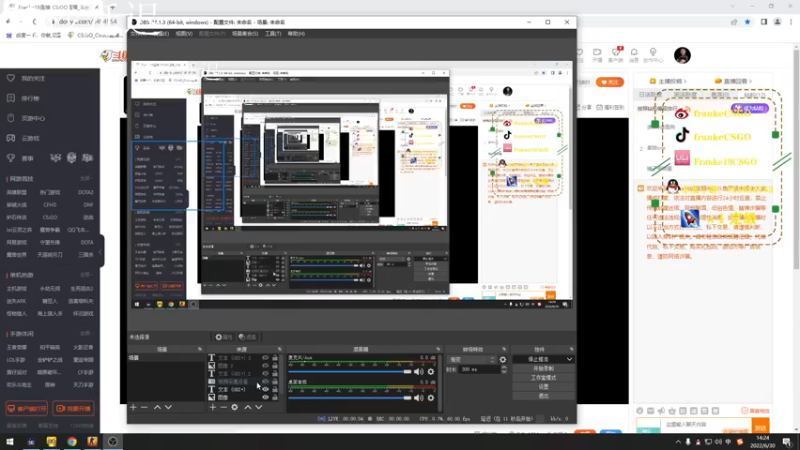This screenshot has width=800, height=450.
Task: Move the scene down with arrow icon
Action: (168, 407)
